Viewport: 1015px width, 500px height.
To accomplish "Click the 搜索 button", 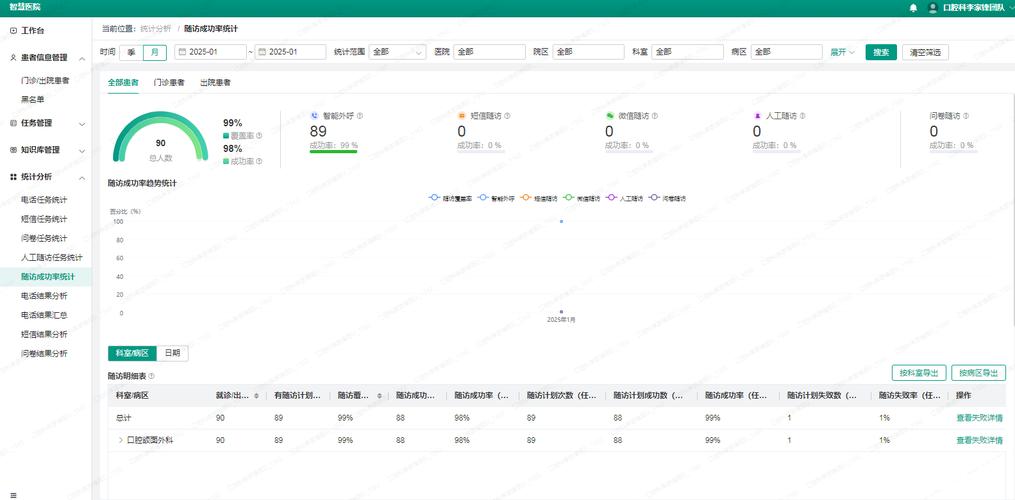I will (881, 52).
